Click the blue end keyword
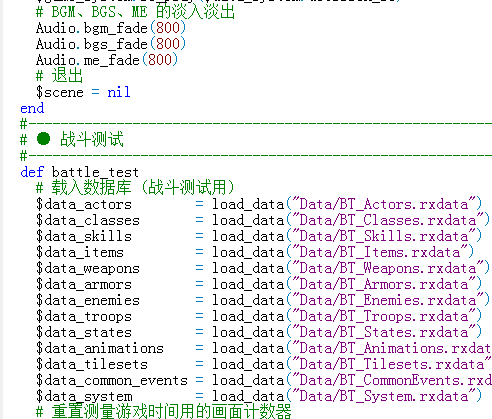This screenshot has width=492, height=419. pyautogui.click(x=32, y=108)
